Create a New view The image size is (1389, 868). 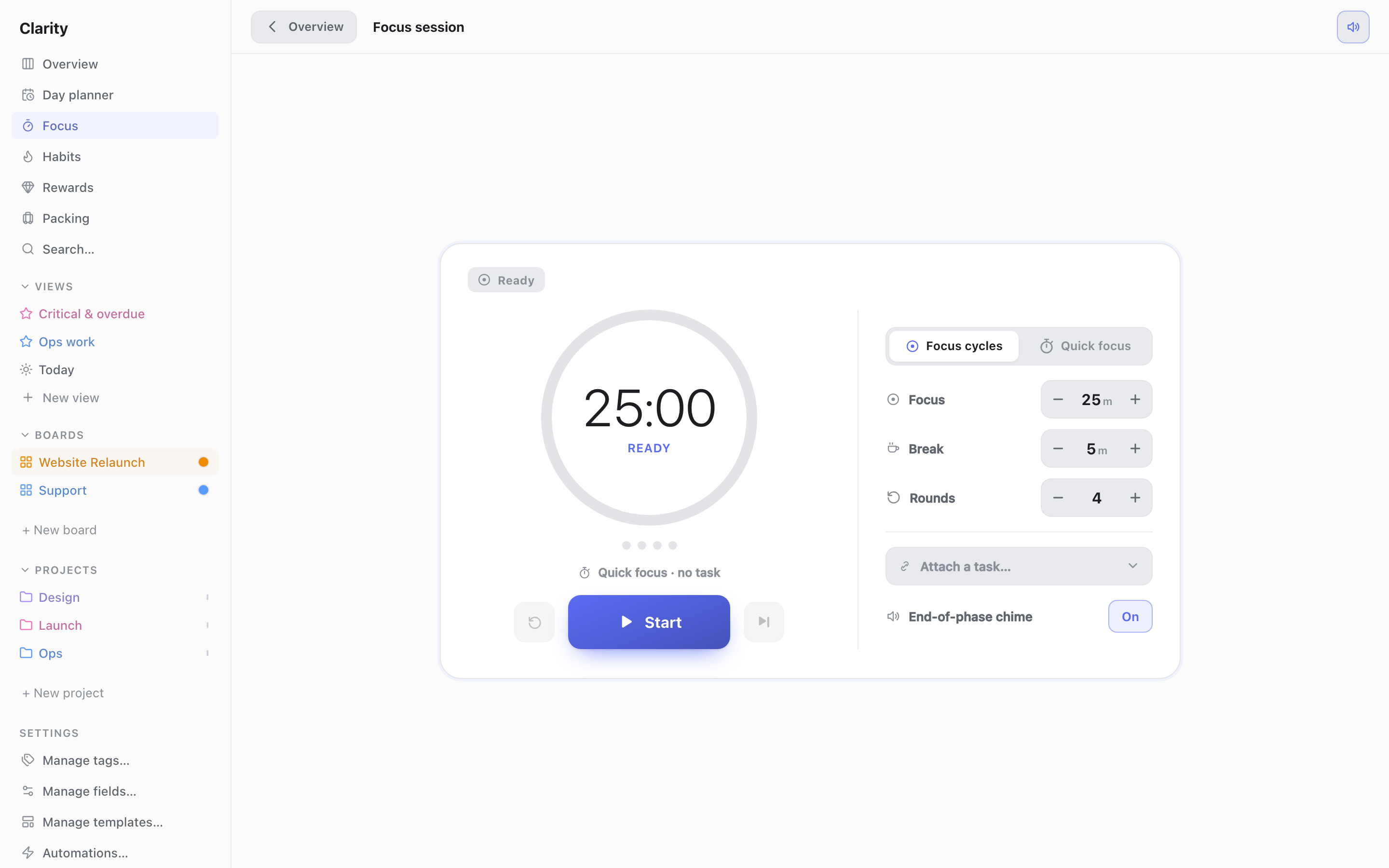point(115,398)
